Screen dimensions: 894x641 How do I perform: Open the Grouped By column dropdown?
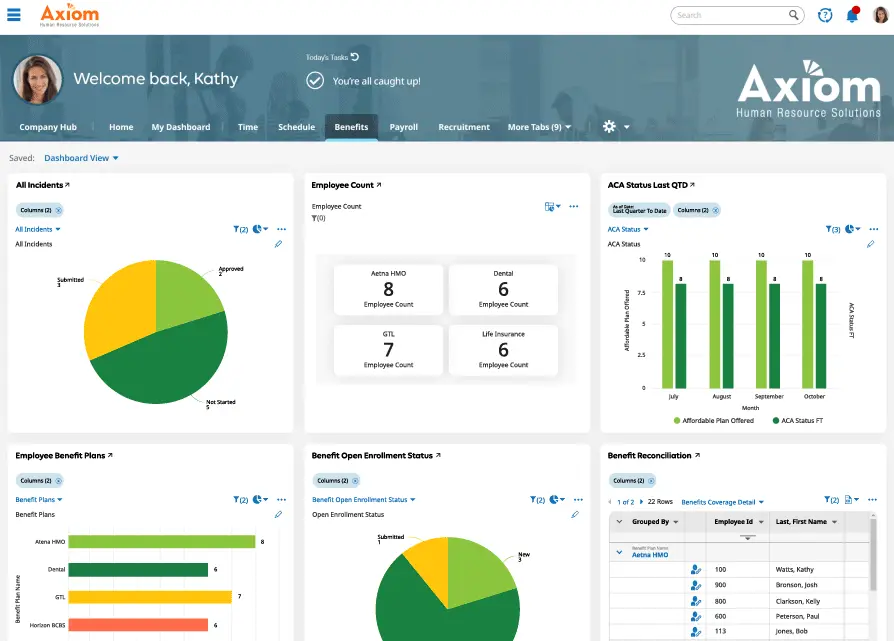676,522
